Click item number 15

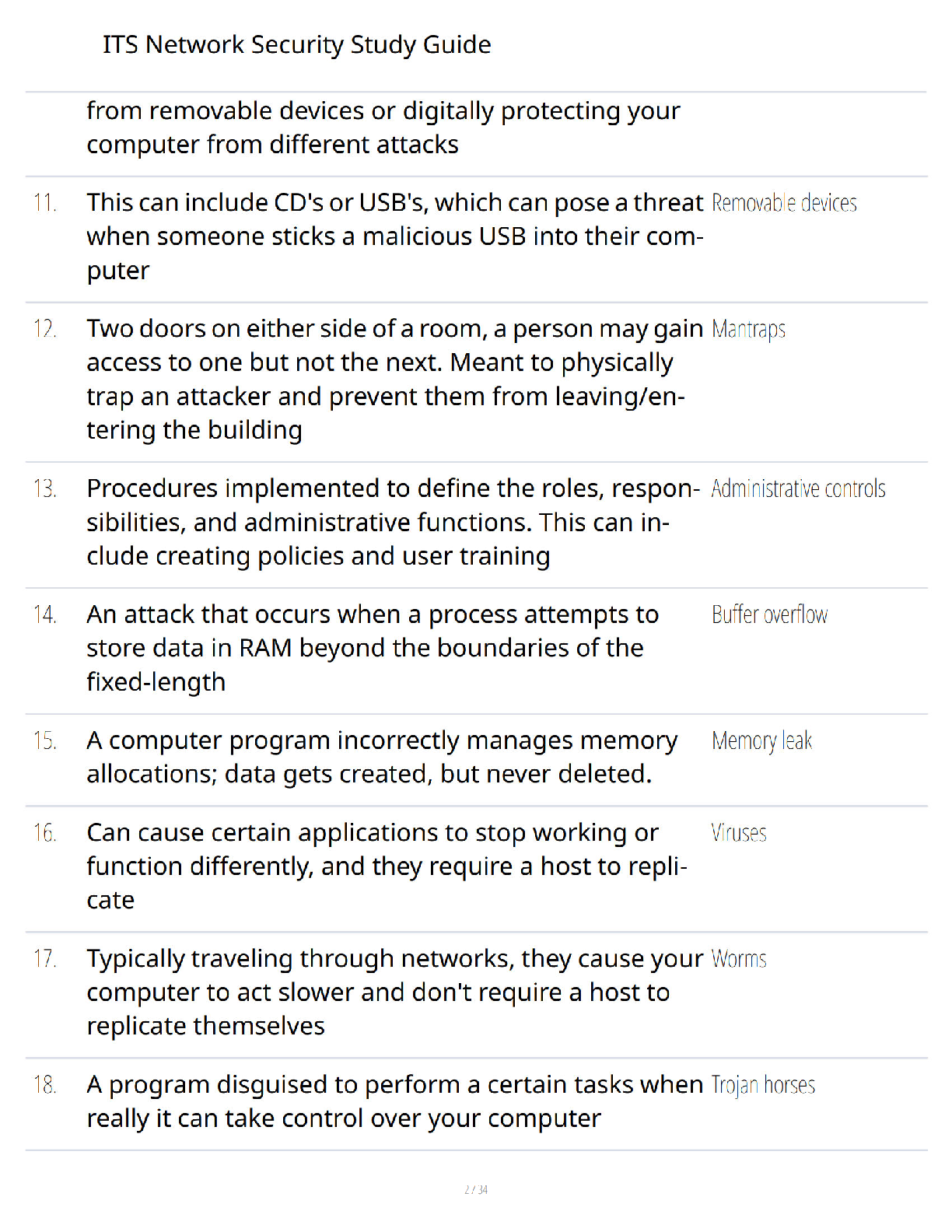pos(45,740)
